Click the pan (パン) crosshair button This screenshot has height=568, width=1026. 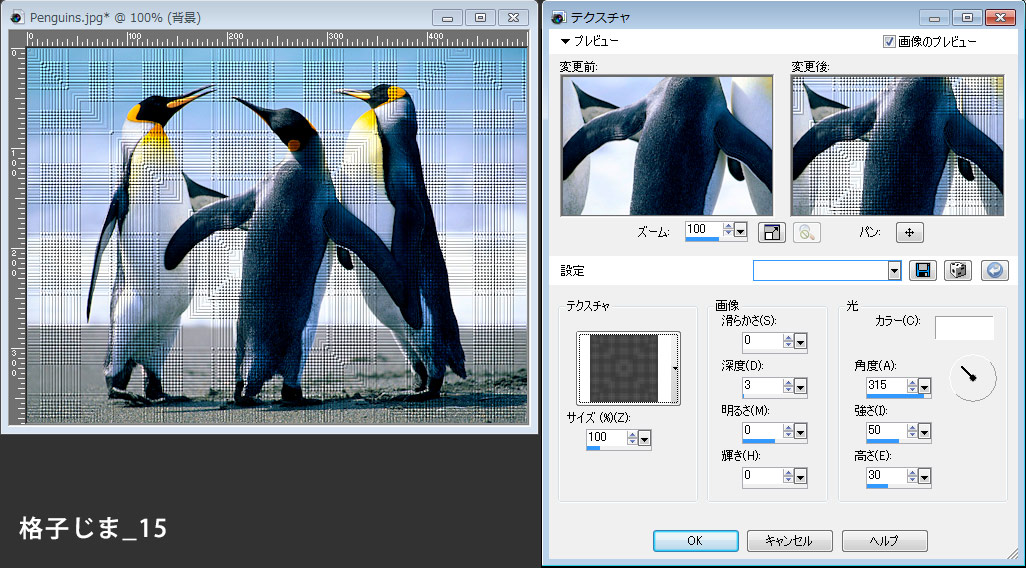909,232
